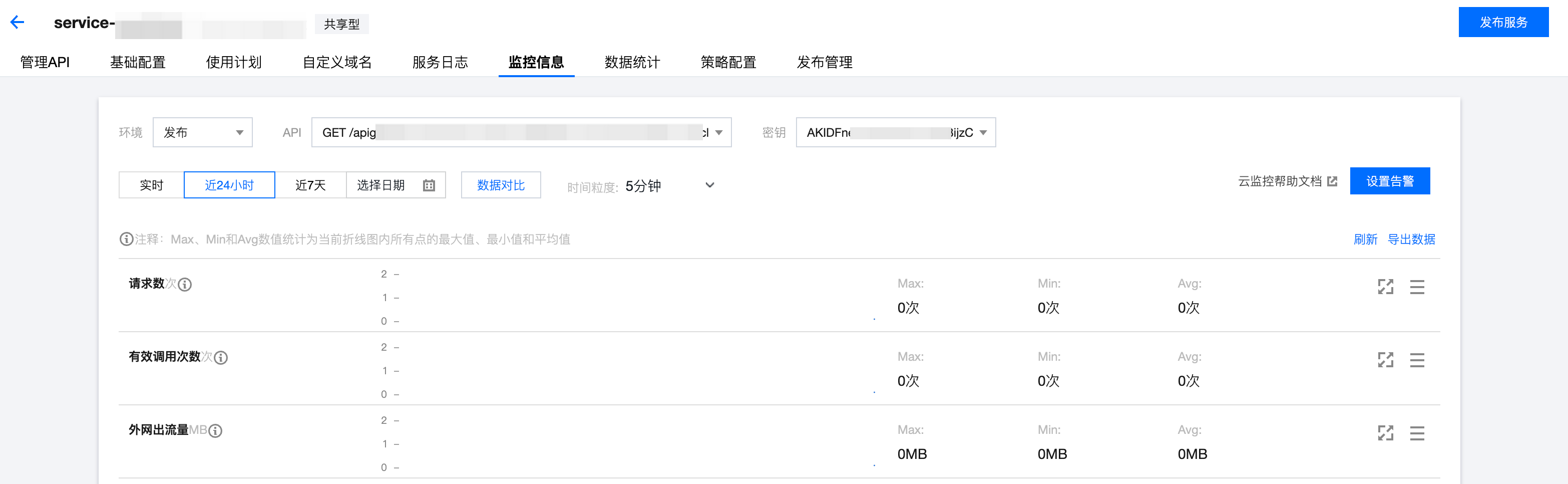Open the 密钥 key dropdown

895,132
